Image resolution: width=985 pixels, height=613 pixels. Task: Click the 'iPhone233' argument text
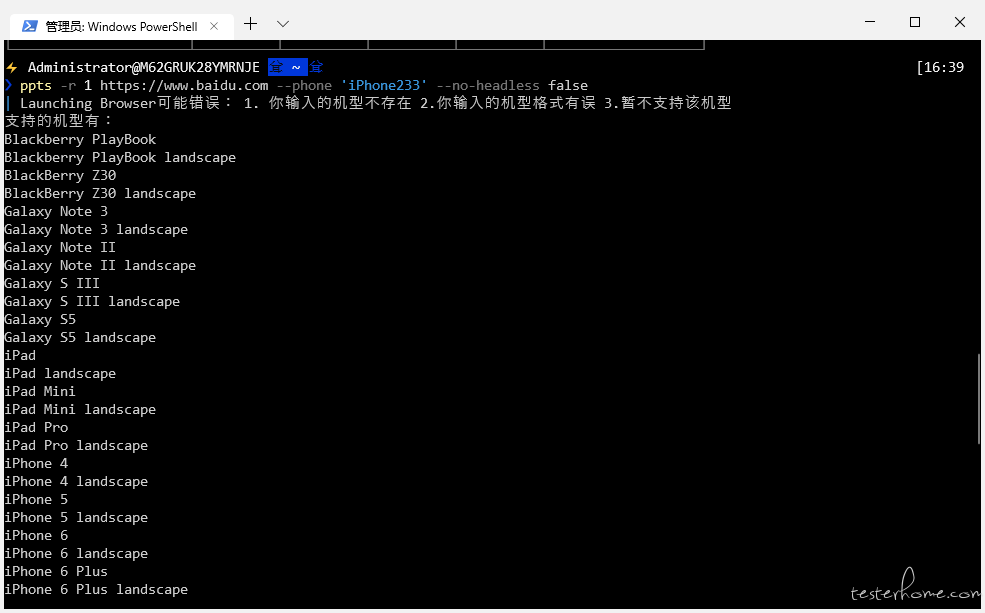coord(384,85)
